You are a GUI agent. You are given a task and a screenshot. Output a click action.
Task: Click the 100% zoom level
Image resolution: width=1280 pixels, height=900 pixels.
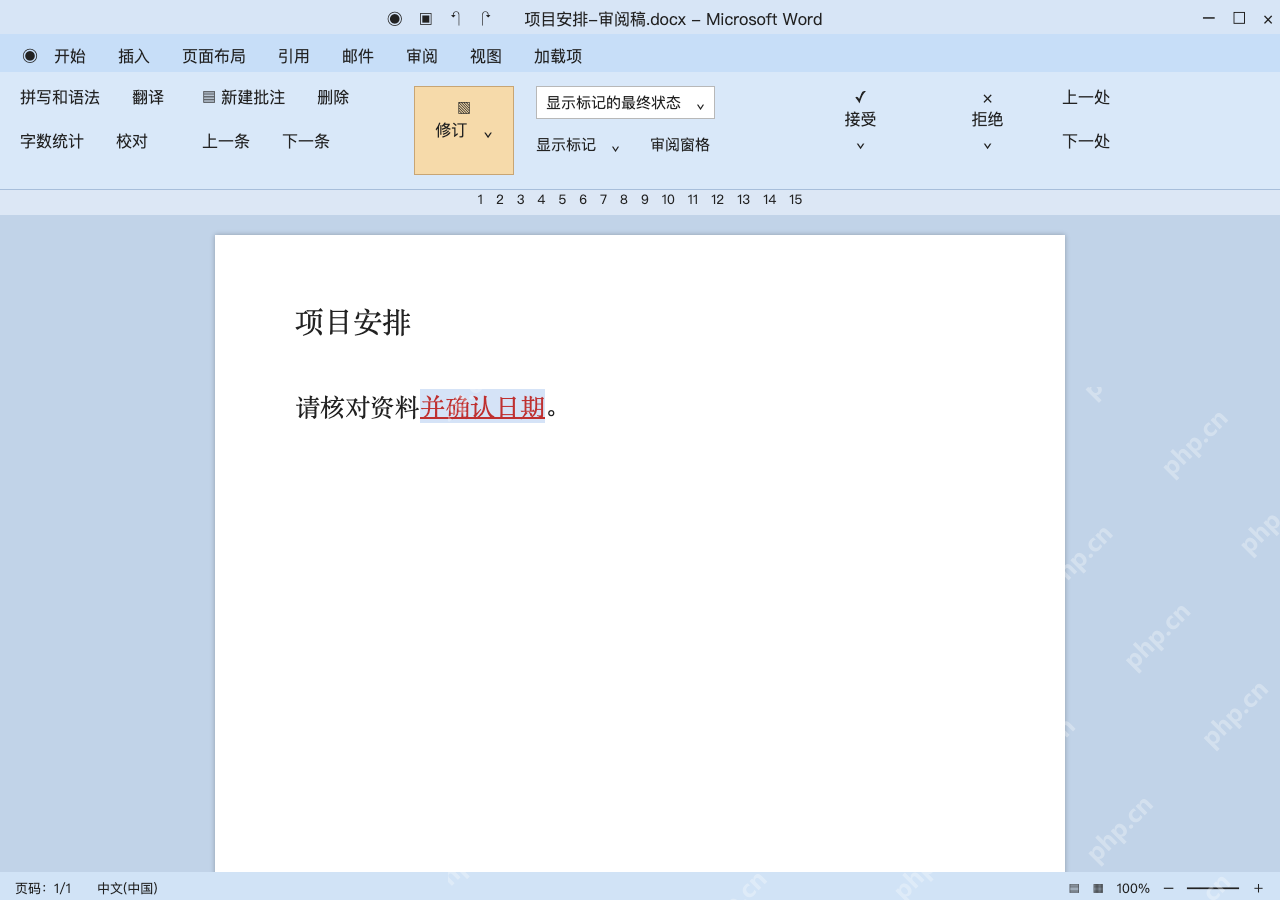click(x=1133, y=888)
